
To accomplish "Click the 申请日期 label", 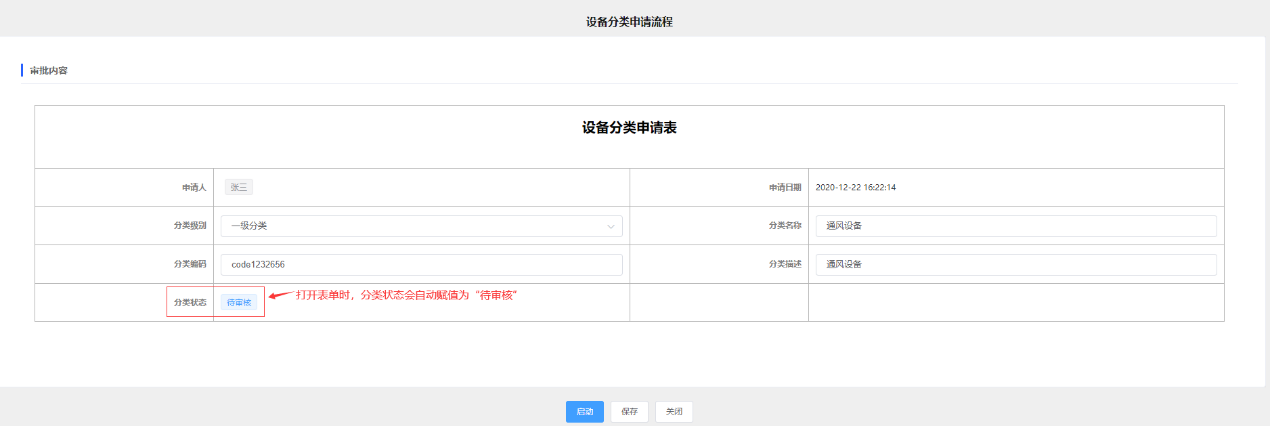I will (x=784, y=187).
